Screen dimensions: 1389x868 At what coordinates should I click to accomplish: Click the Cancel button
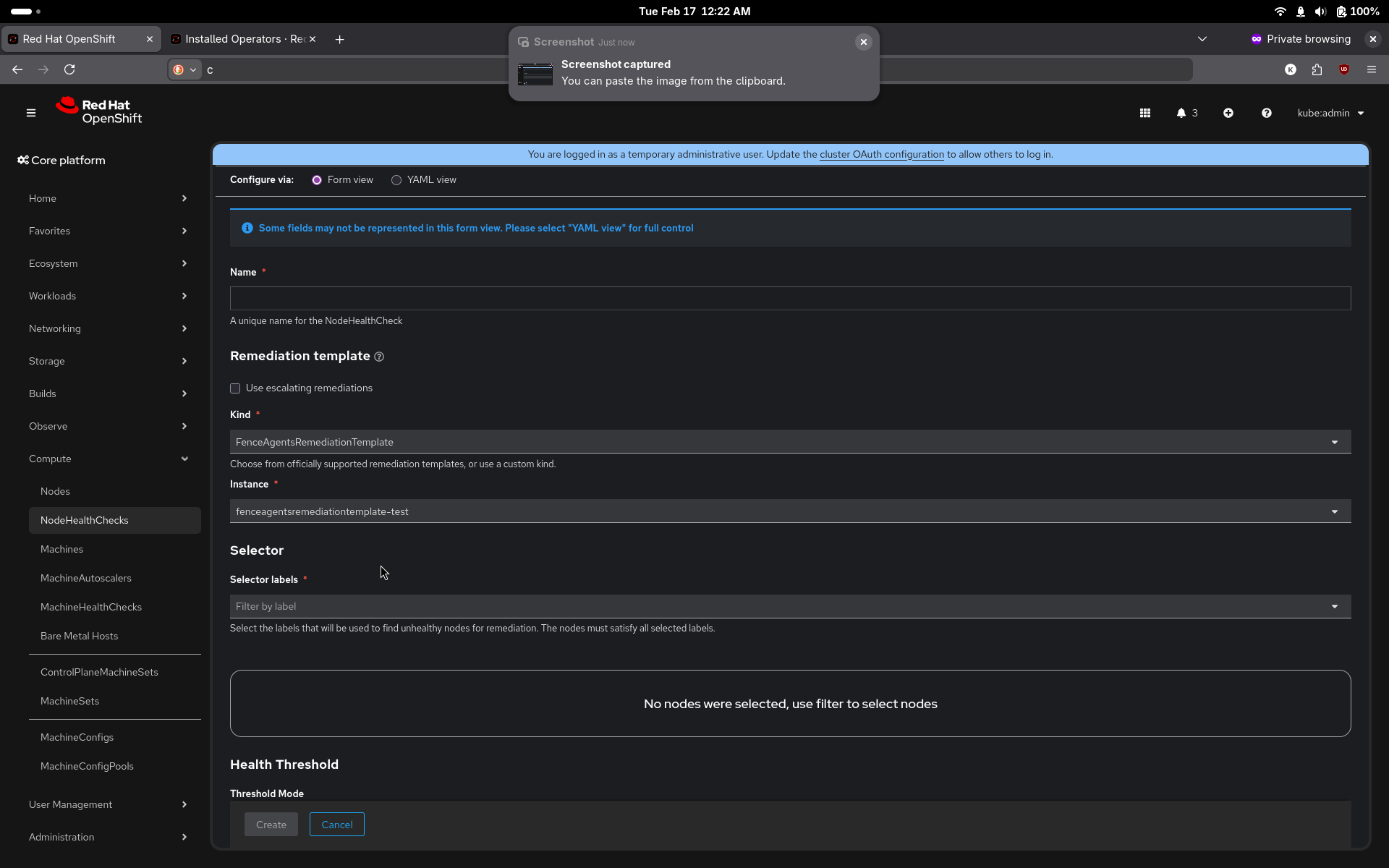coord(336,825)
